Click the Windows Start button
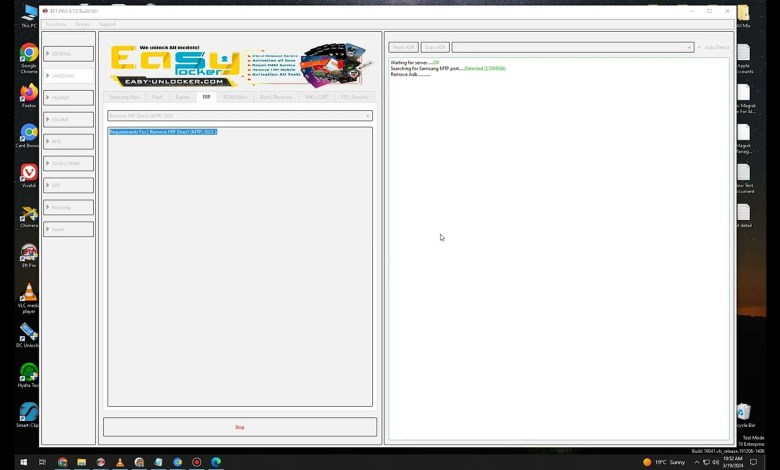Viewport: 780px width, 470px height. [23, 462]
